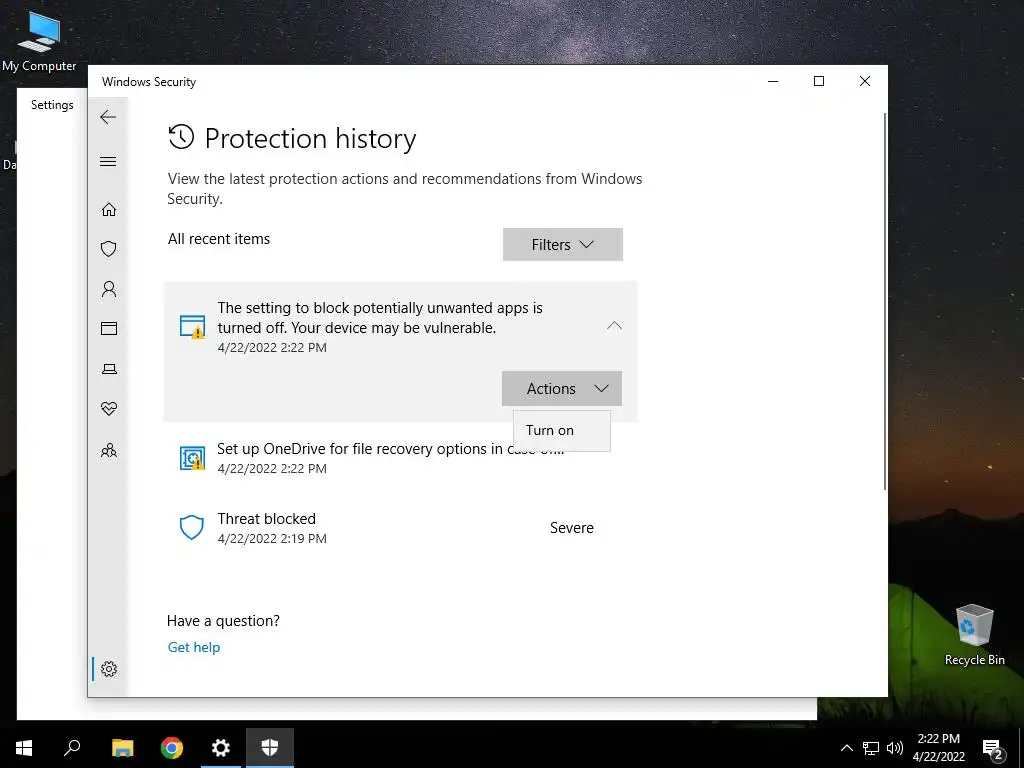Expand the Set up OneDrive recovery entry
This screenshot has width=1024, height=768.
(x=400, y=458)
